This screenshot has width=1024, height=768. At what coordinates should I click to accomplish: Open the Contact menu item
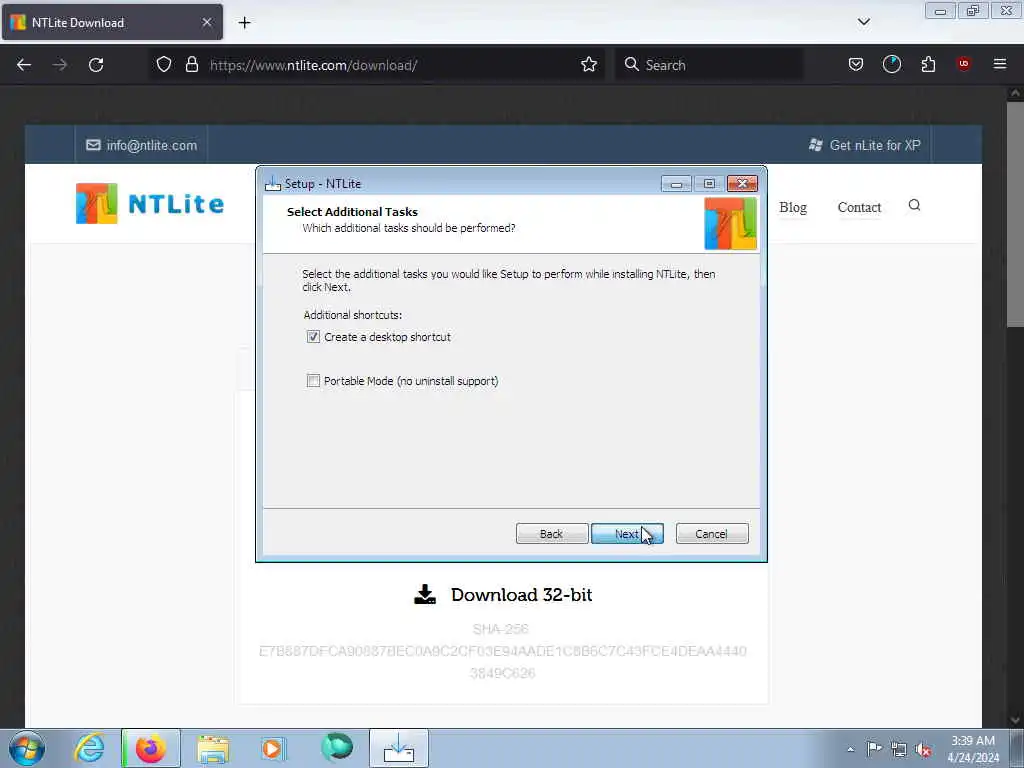coord(859,207)
